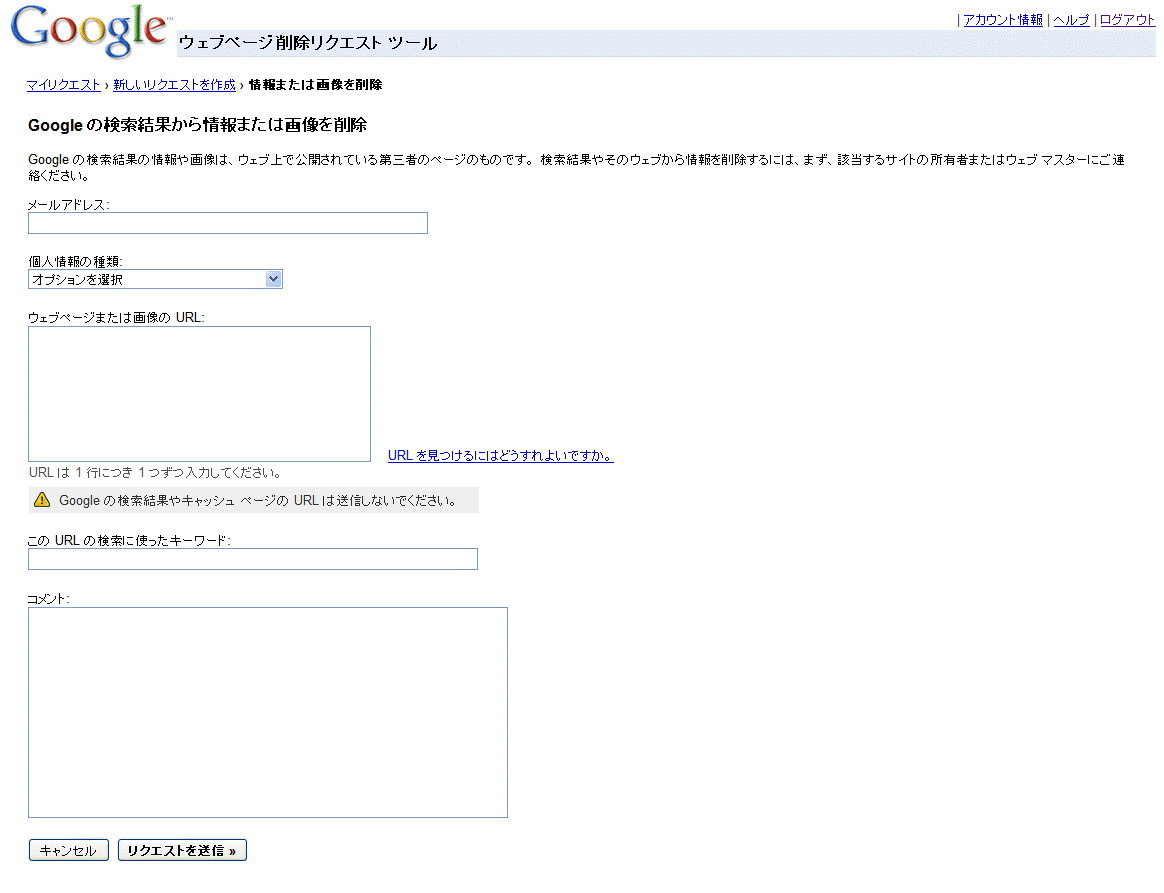Go to マイリクエスト breadcrumb
The height and width of the screenshot is (893, 1164).
(64, 85)
